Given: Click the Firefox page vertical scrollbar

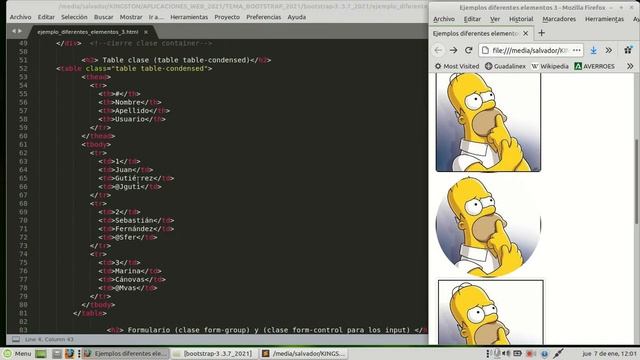Looking at the screenshot, I should coord(636,182).
